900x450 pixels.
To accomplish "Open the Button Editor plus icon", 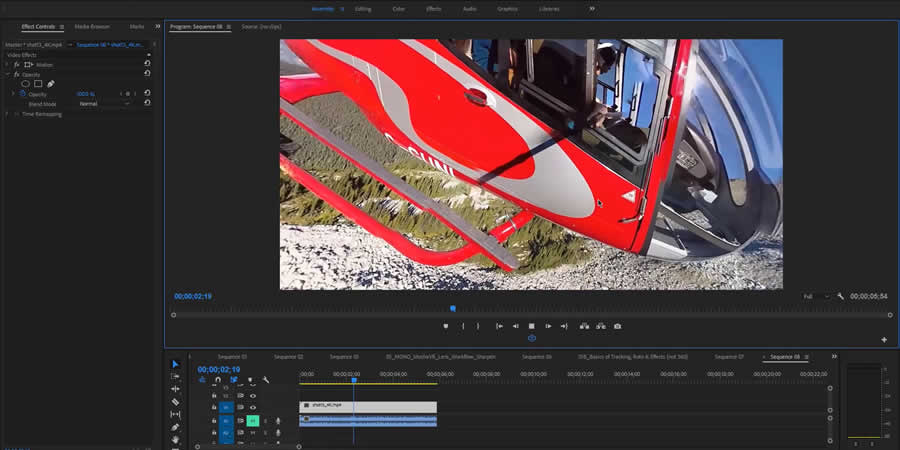I will [884, 340].
